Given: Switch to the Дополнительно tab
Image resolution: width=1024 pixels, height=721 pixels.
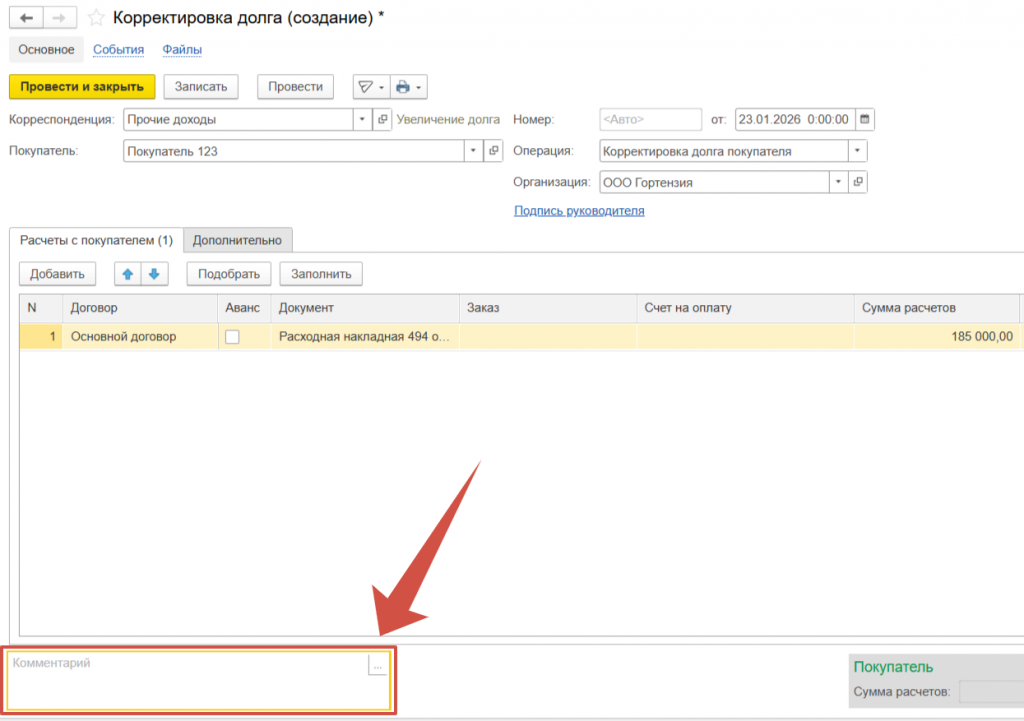Looking at the screenshot, I should [x=238, y=240].
